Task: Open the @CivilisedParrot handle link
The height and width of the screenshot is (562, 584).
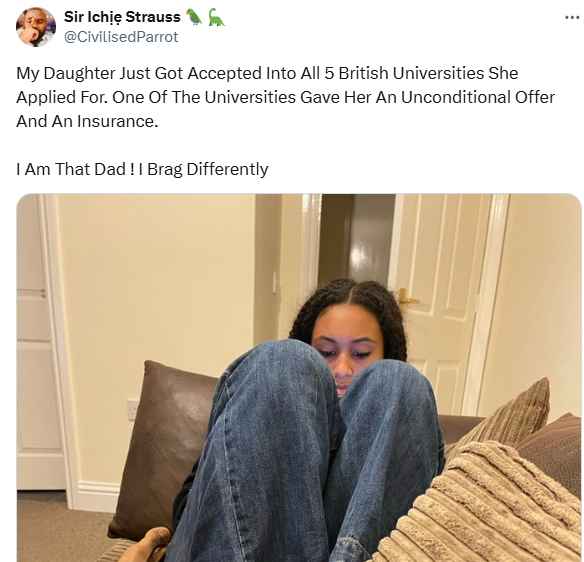Action: (x=121, y=37)
